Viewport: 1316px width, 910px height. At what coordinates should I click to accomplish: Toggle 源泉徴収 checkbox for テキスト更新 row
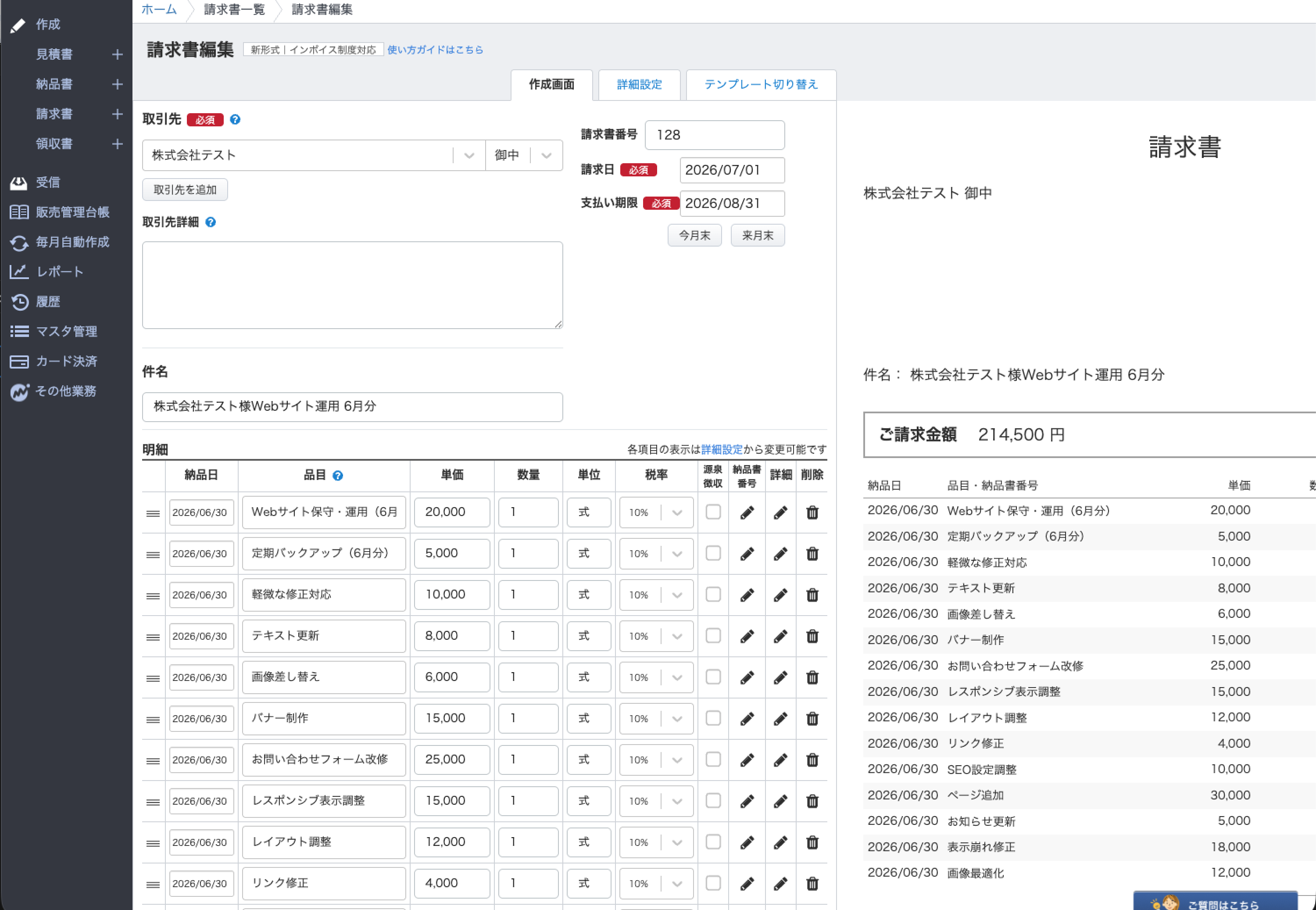(x=713, y=635)
